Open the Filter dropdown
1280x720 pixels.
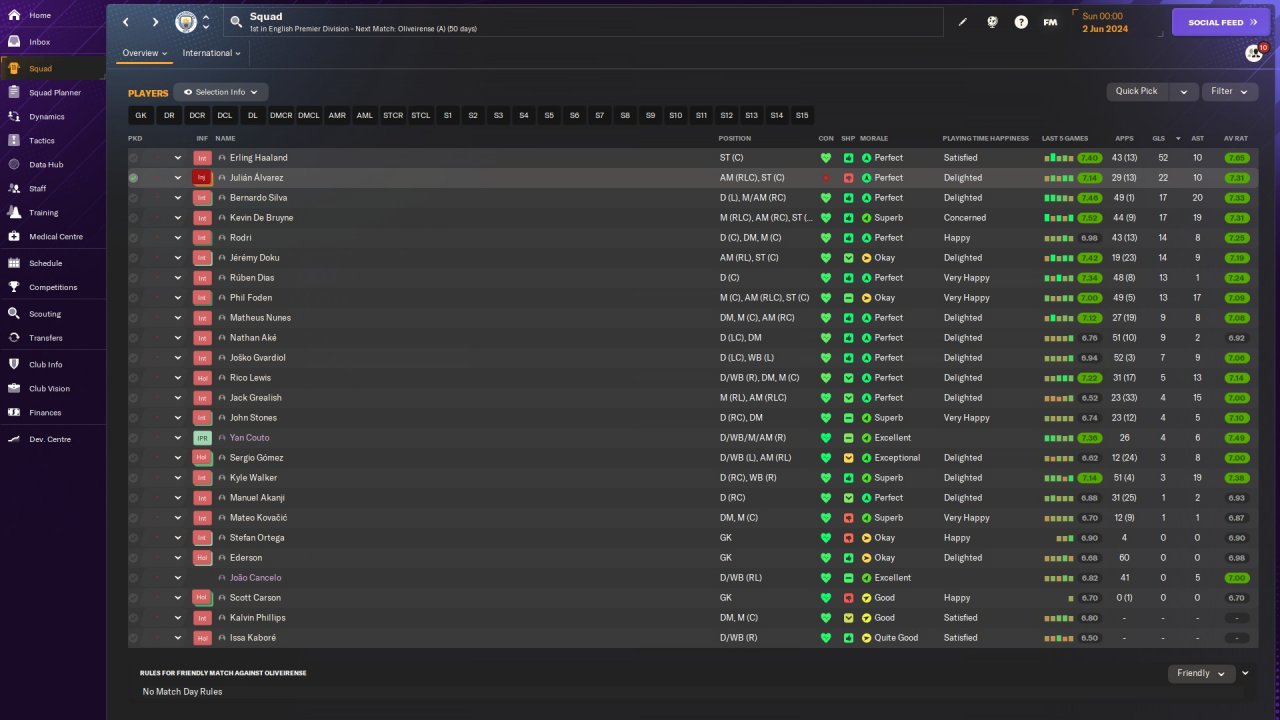[1230, 91]
